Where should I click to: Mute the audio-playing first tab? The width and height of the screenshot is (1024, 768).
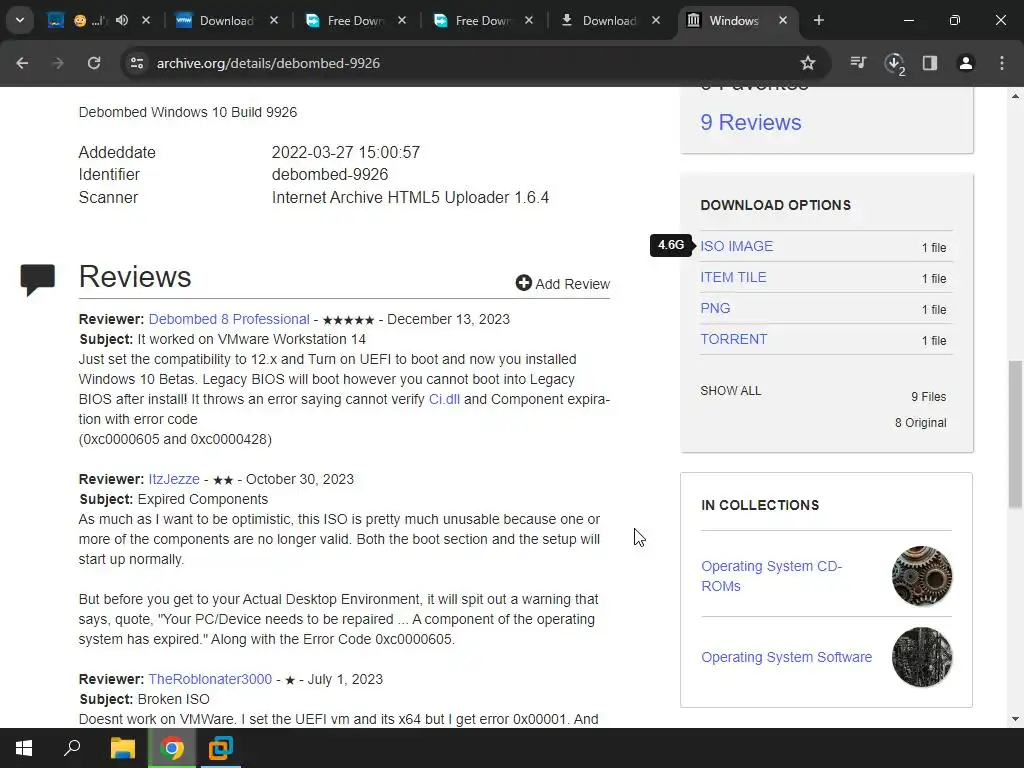tap(122, 20)
